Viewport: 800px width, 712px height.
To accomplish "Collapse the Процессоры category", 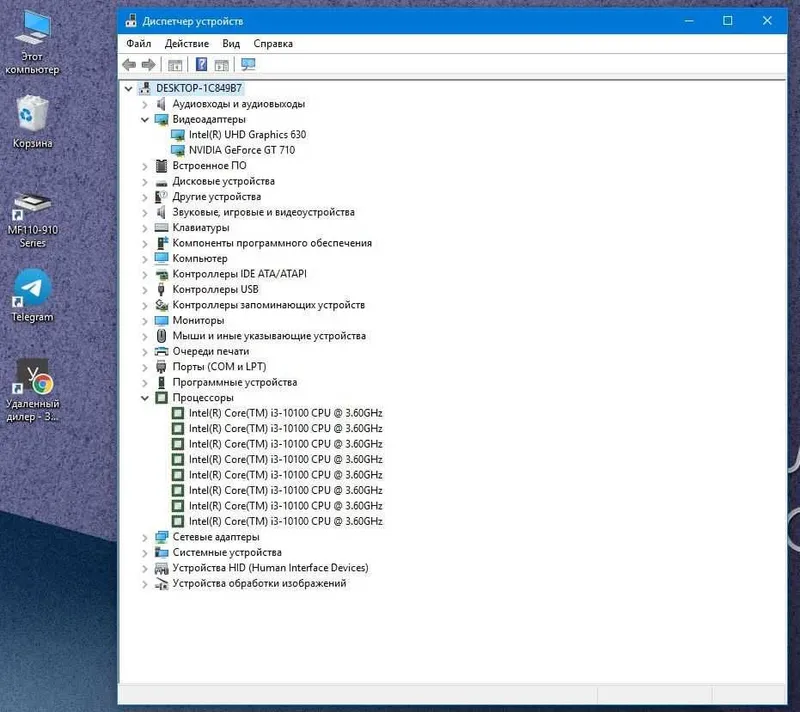I will tap(145, 398).
